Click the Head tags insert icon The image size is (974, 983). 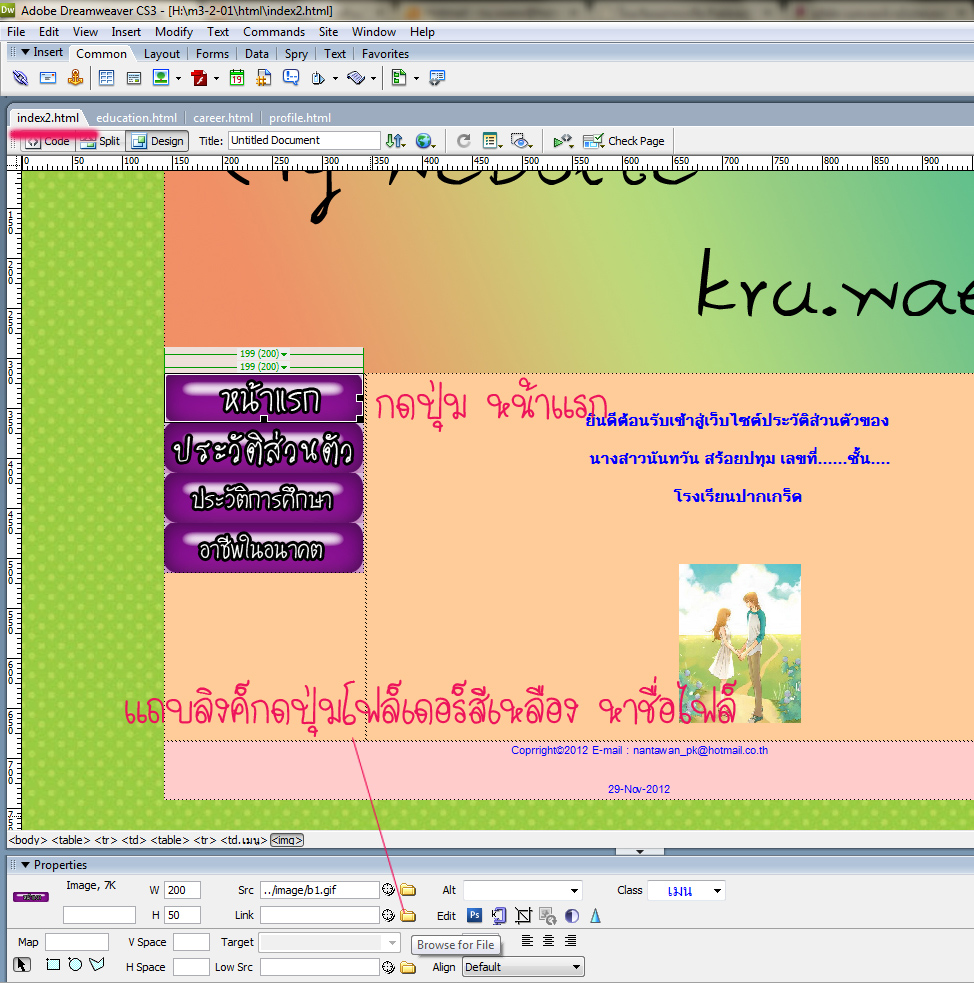tap(318, 78)
